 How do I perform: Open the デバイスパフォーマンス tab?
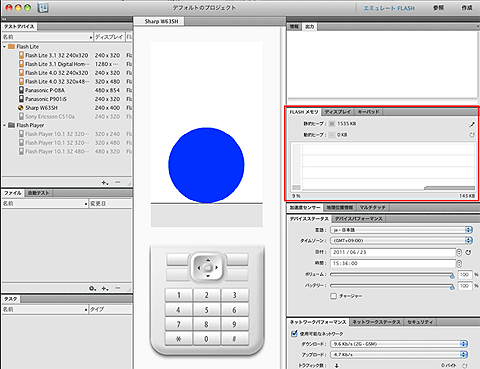[x=359, y=219]
